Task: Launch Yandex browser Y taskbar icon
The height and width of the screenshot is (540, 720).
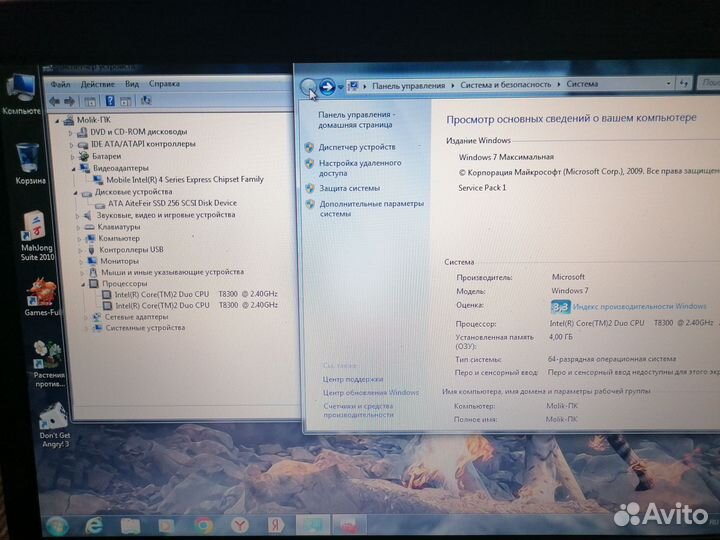Action: pyautogui.click(x=239, y=524)
